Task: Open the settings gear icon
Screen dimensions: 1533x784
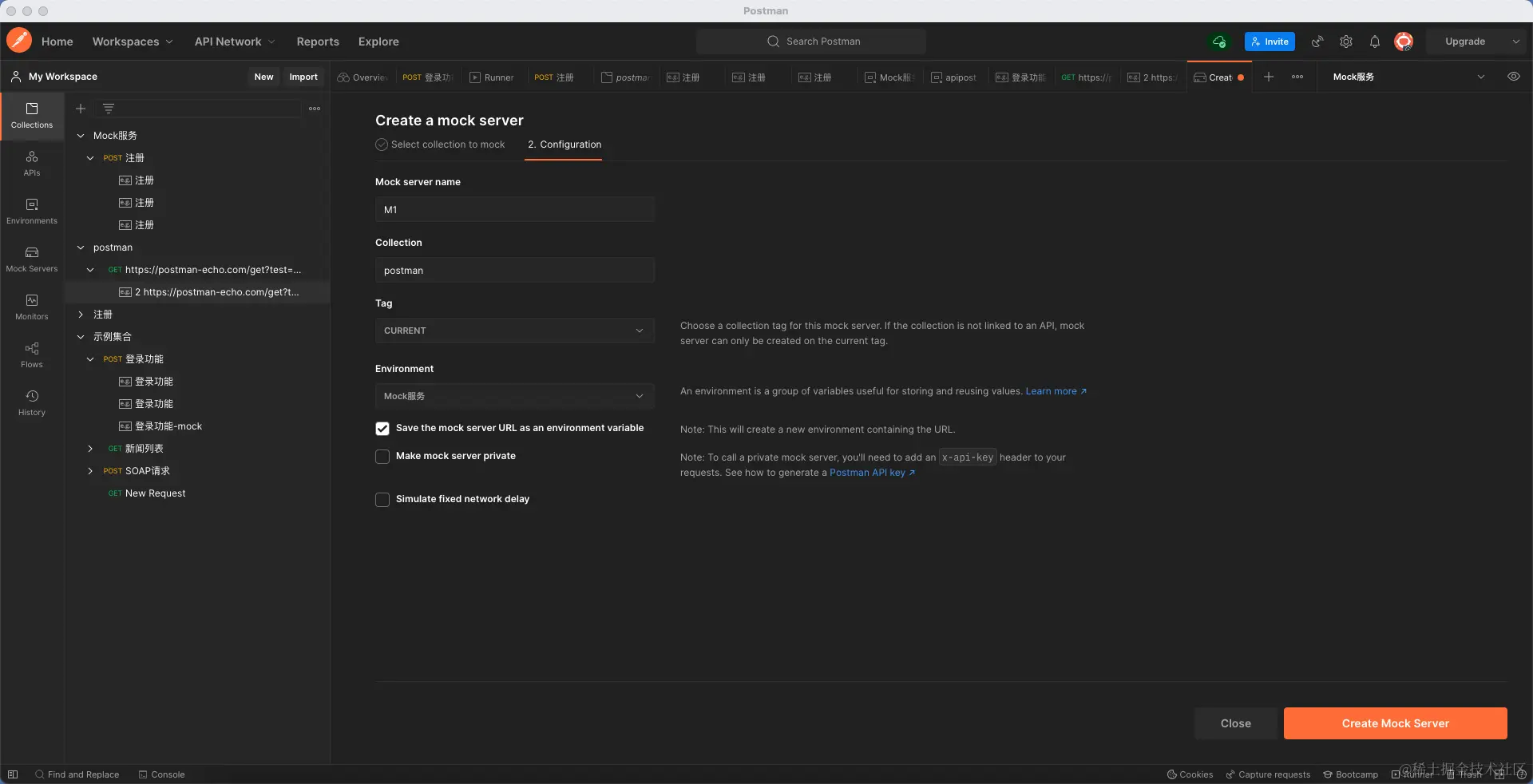Action: pyautogui.click(x=1346, y=42)
